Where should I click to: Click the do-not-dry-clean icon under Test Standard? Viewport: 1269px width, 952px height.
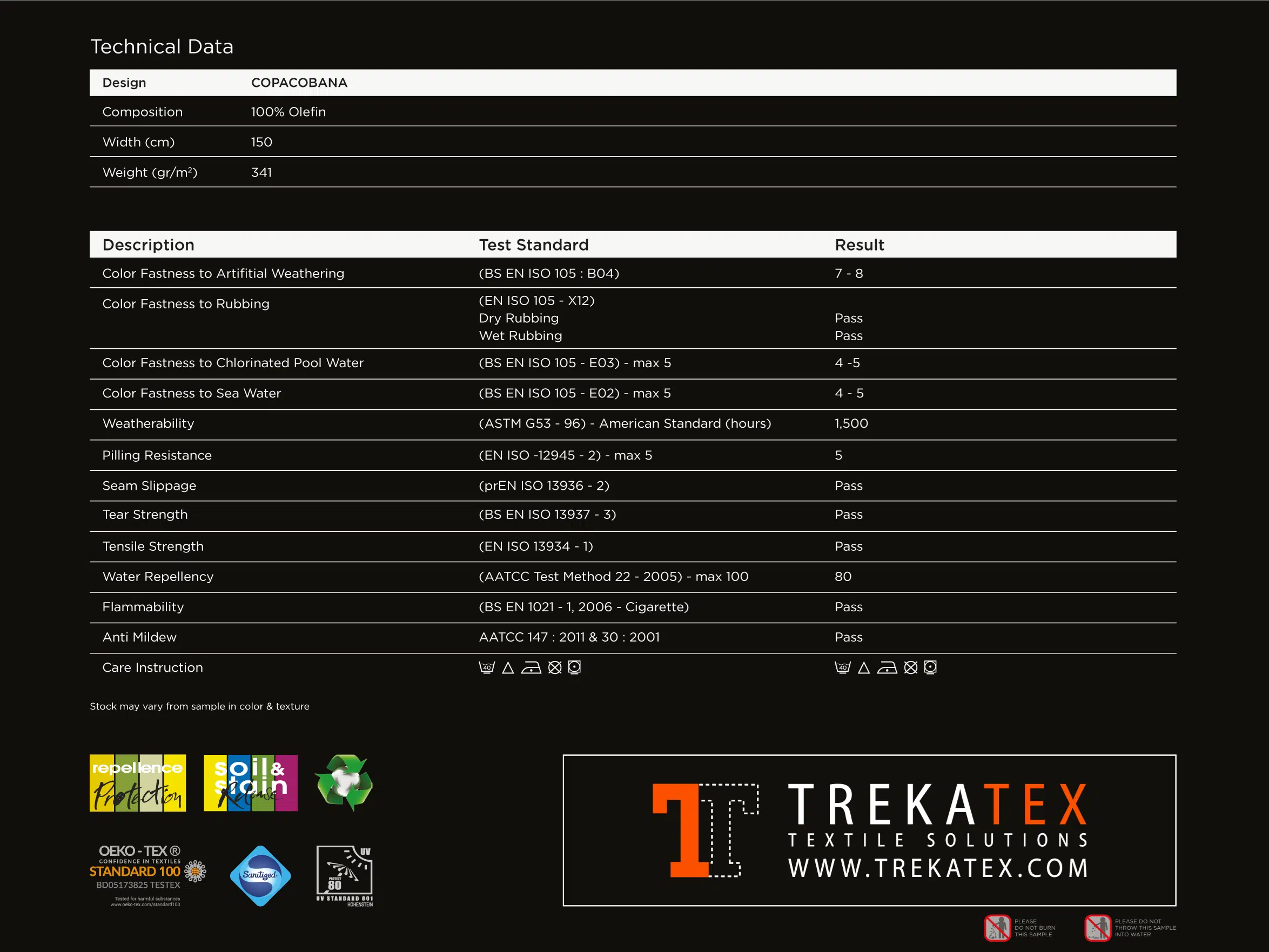tap(555, 667)
